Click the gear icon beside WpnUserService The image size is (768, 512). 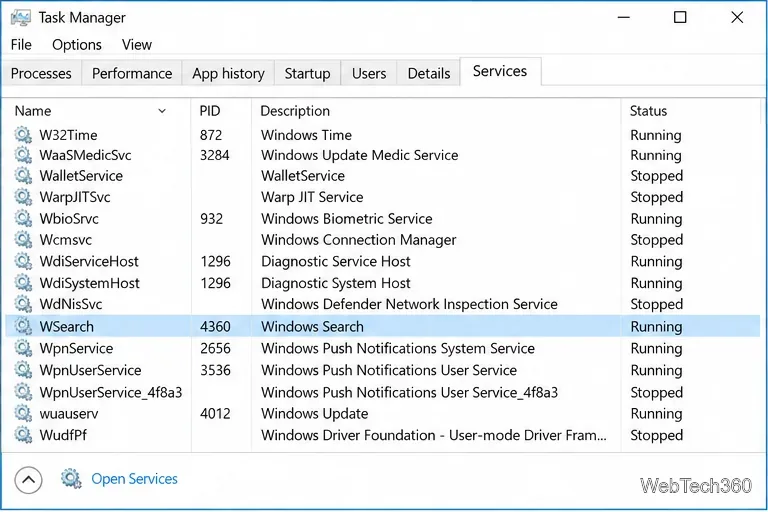[x=23, y=370]
